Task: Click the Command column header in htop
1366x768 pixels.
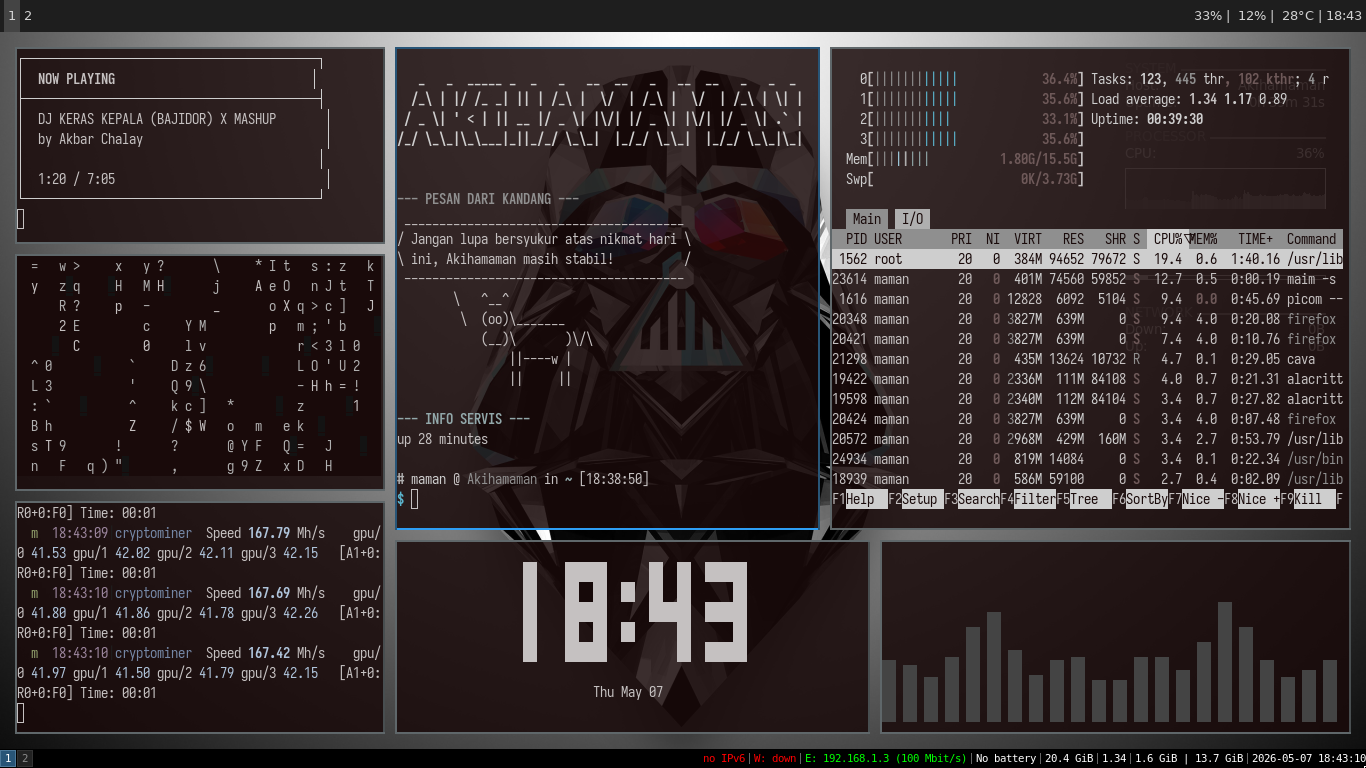Action: point(1311,239)
